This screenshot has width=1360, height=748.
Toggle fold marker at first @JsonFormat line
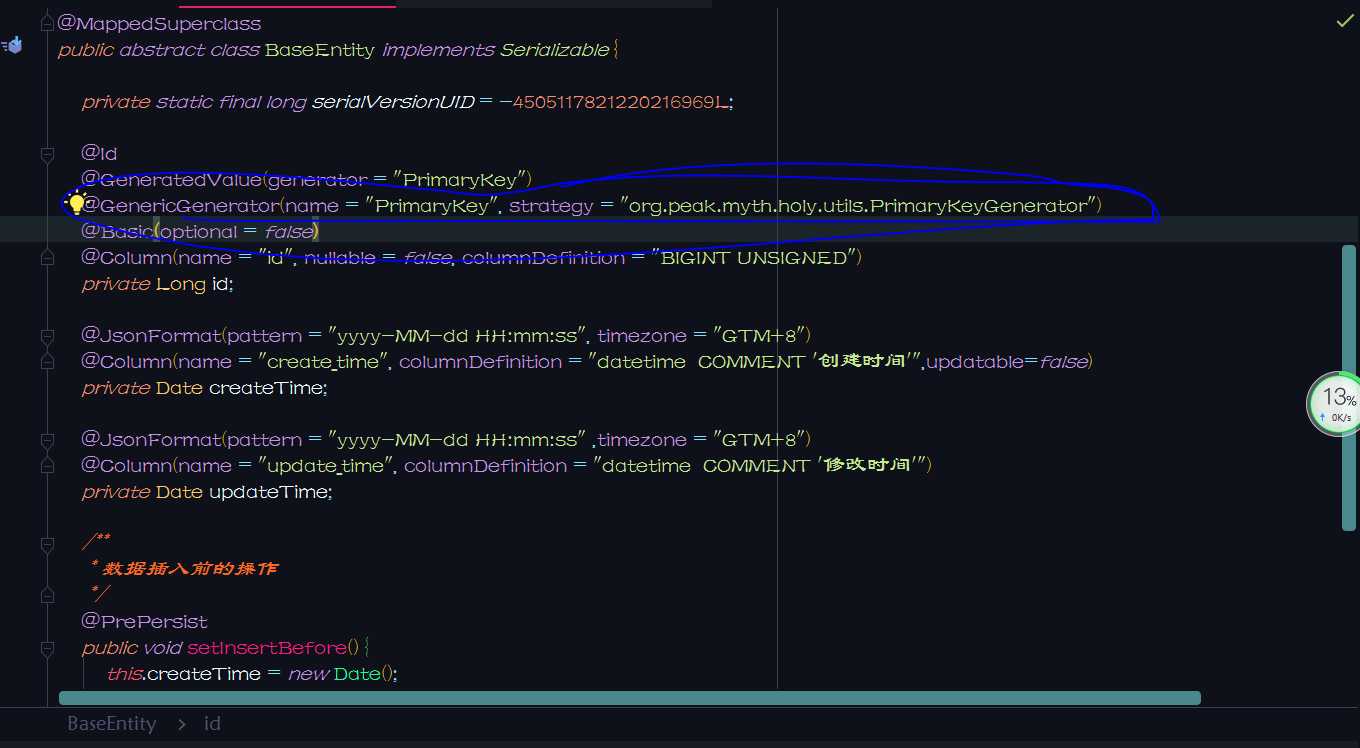coord(47,336)
